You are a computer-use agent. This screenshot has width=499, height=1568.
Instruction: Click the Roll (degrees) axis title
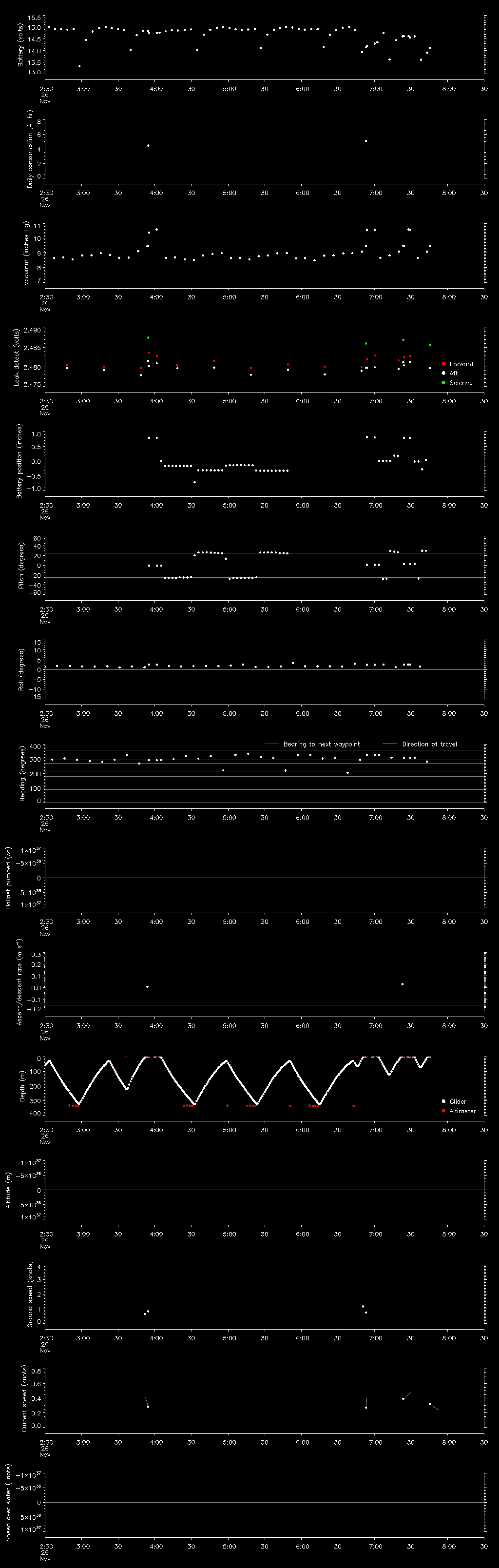[20, 669]
